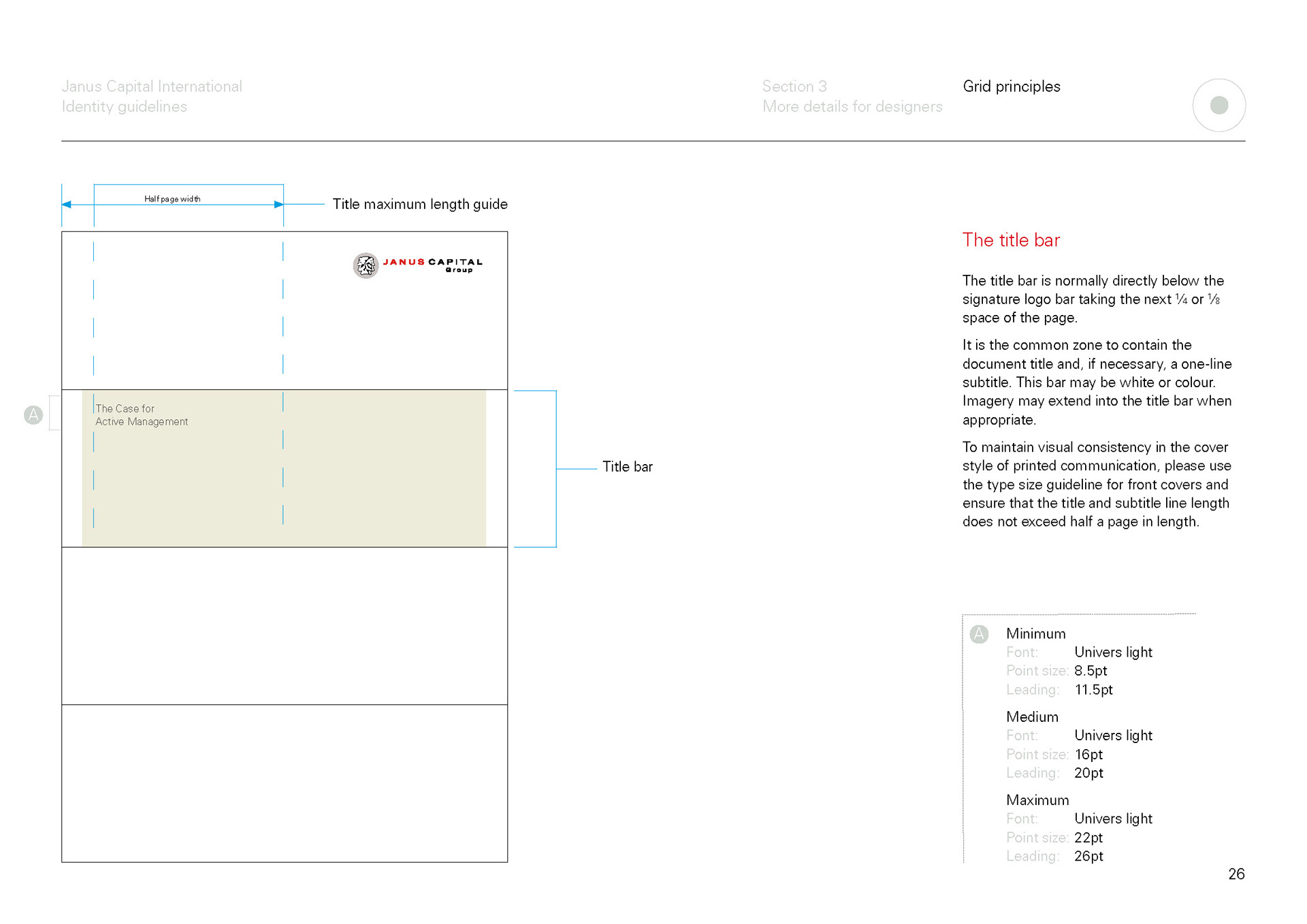The height and width of the screenshot is (924, 1307).
Task: Click the left arrowhead of the width guide
Action: [67, 204]
